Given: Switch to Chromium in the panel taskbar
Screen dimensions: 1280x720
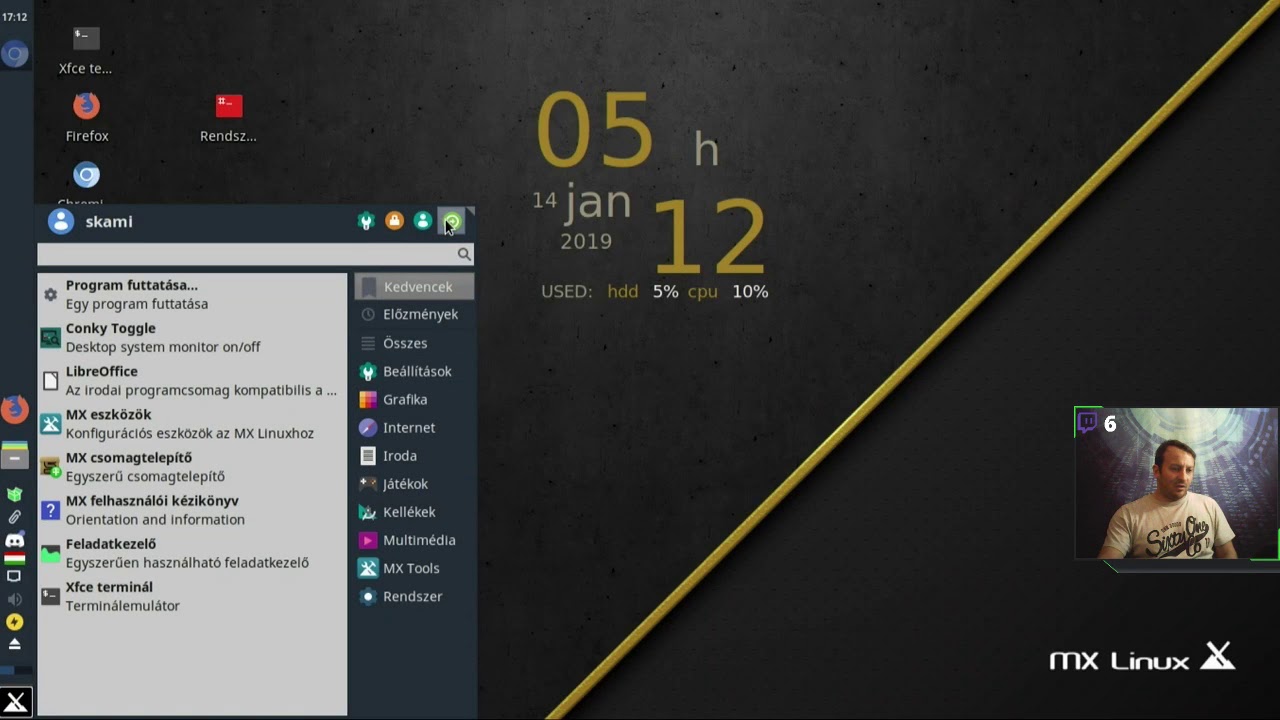Looking at the screenshot, I should pyautogui.click(x=15, y=53).
